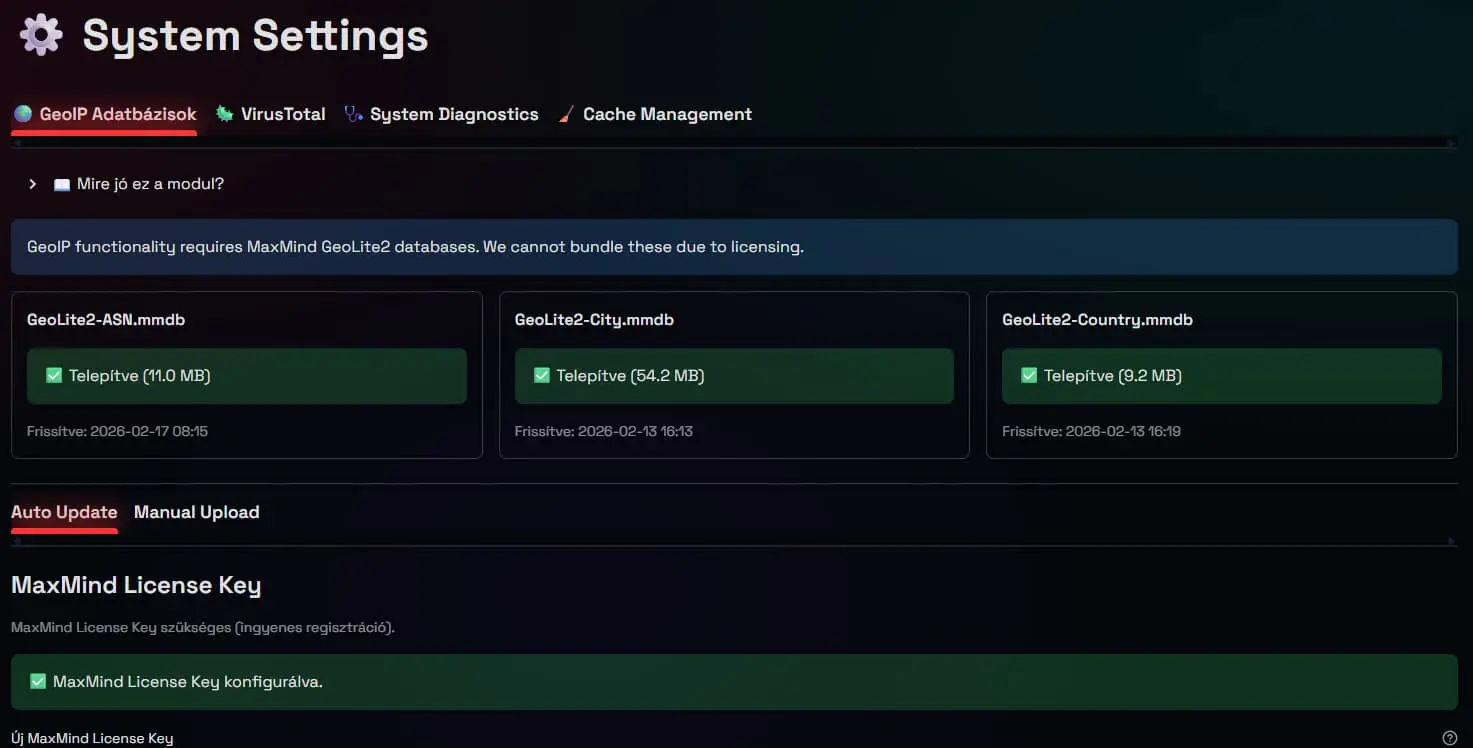The image size is (1473, 748).
Task: Click the GeoLite2-Country Telepítve checkmark
Action: click(x=1029, y=376)
